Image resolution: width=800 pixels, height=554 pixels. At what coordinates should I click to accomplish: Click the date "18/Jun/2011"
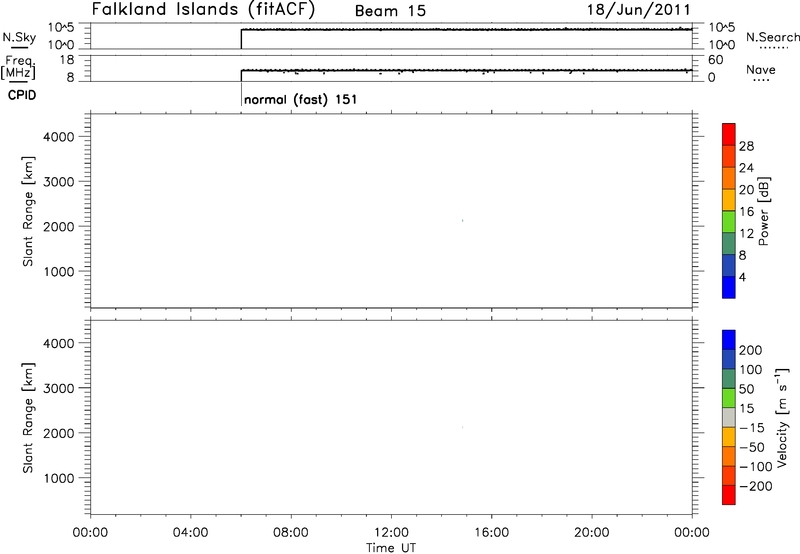tap(639, 10)
